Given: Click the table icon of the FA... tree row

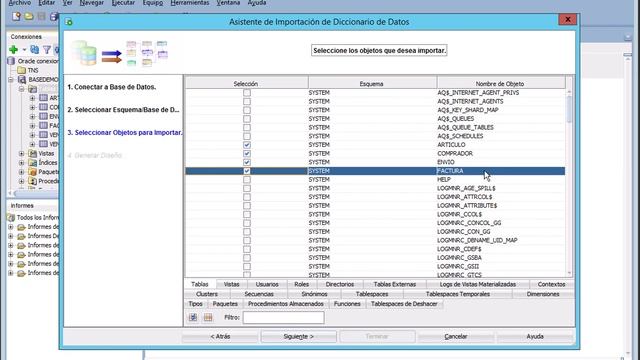Looking at the screenshot, I should [x=43, y=125].
